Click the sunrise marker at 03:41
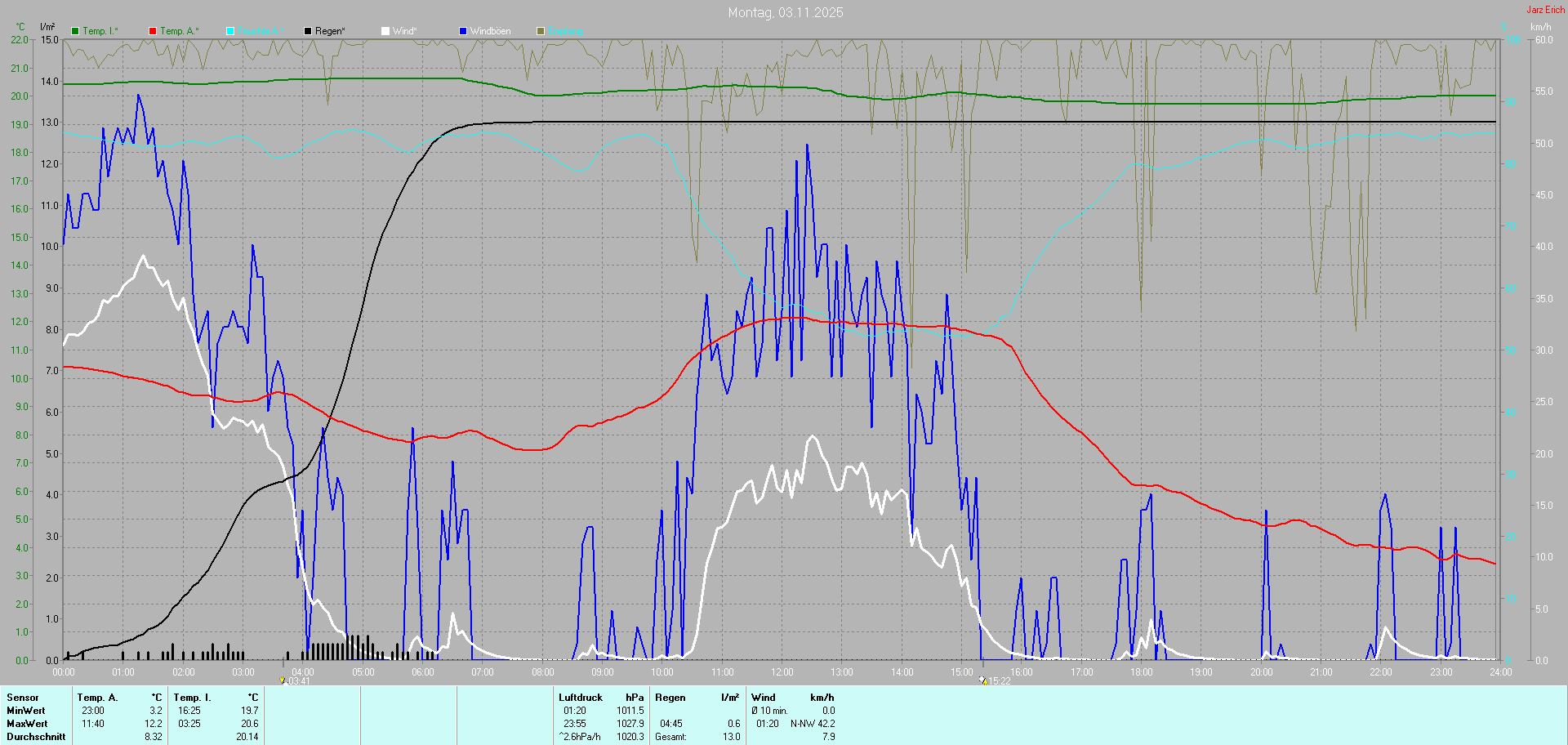 click(x=283, y=680)
